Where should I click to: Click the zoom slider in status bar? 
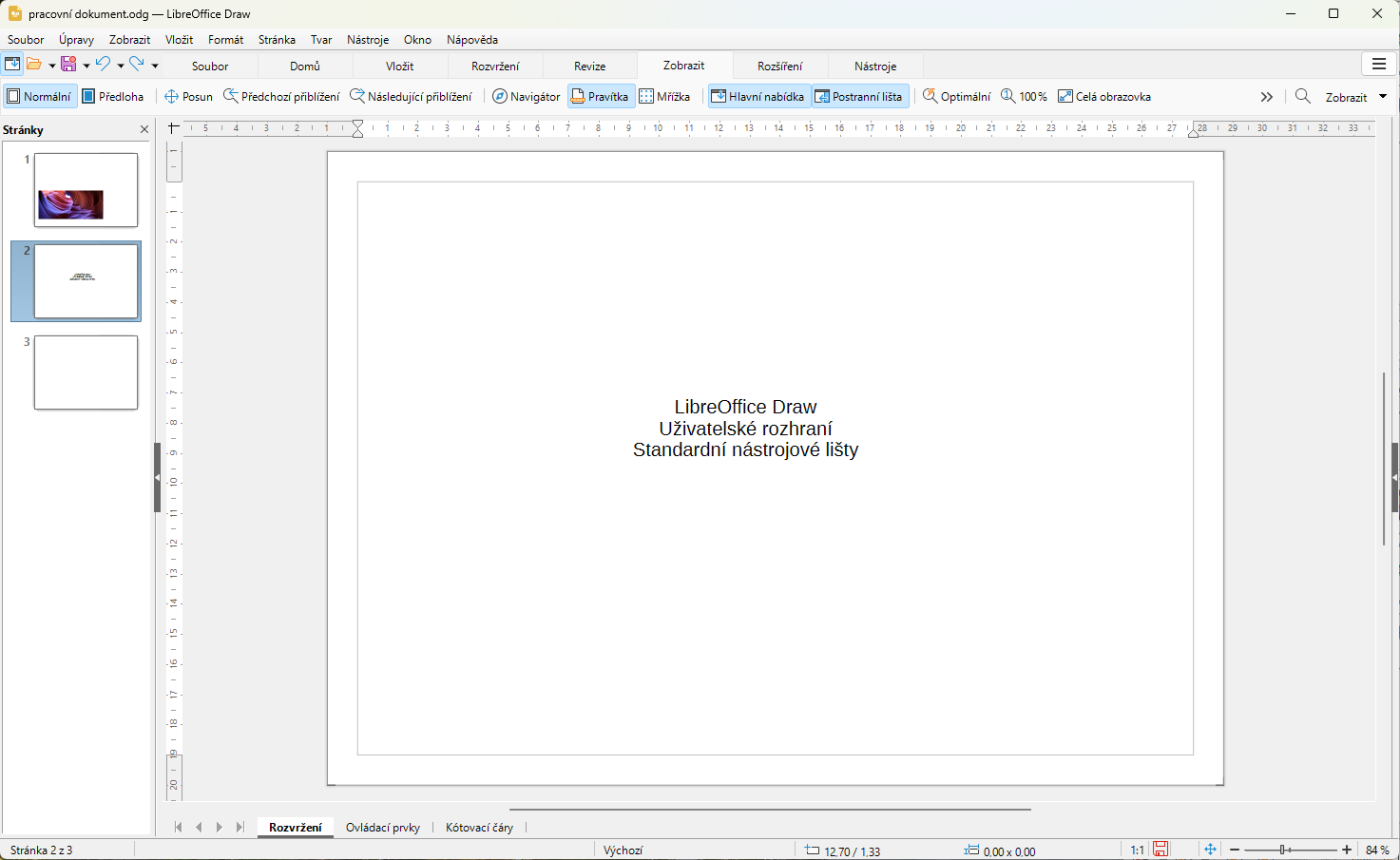(x=1291, y=850)
